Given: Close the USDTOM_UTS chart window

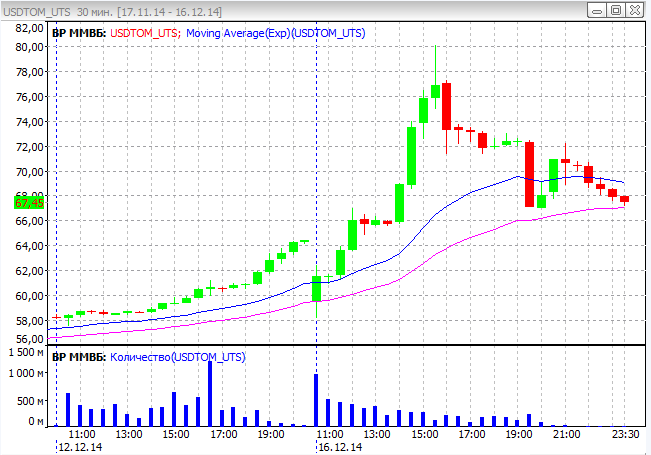Looking at the screenshot, I should [x=635, y=10].
